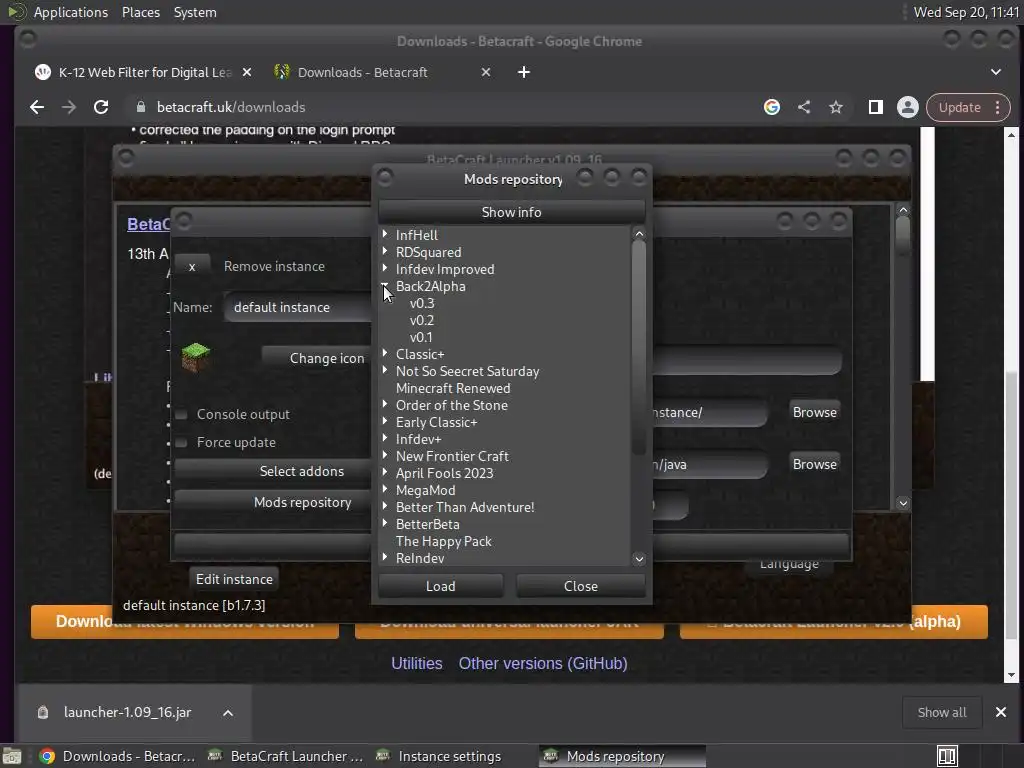The height and width of the screenshot is (768, 1024).
Task: Open the tab search chevron
Action: pos(996,72)
